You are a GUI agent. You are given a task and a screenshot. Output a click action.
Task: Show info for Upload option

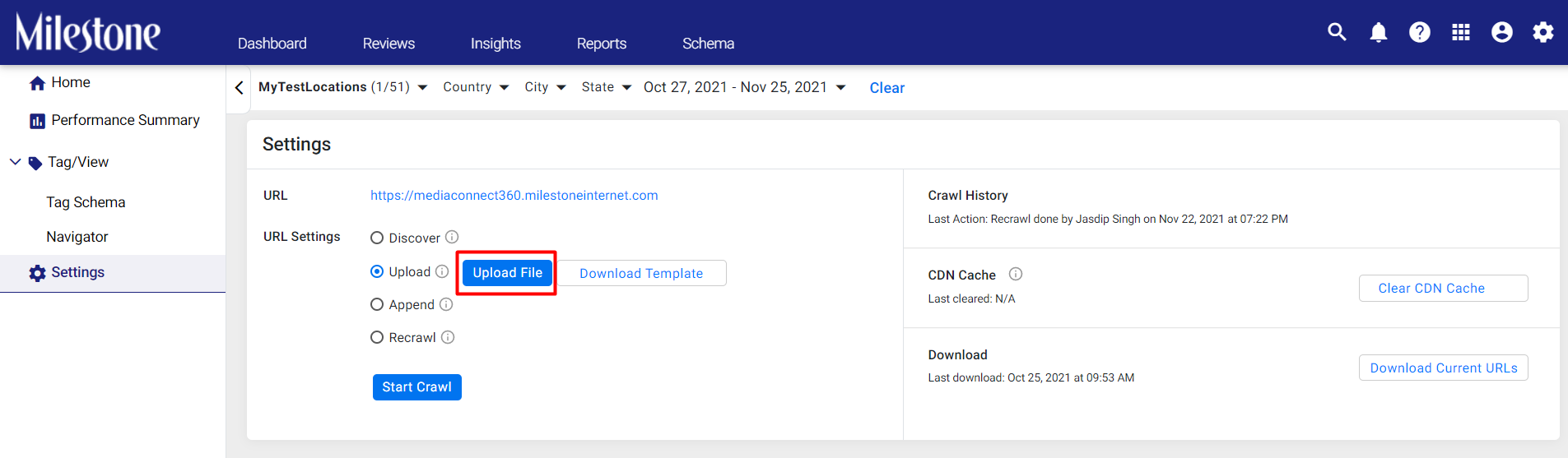pos(442,271)
